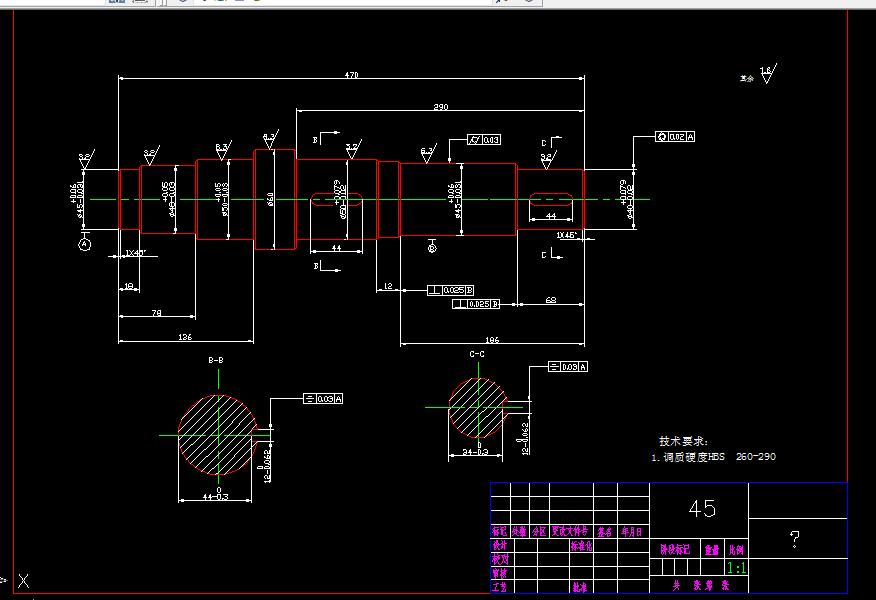Click the 分区 title block cell
This screenshot has height=600, width=876.
(x=539, y=531)
